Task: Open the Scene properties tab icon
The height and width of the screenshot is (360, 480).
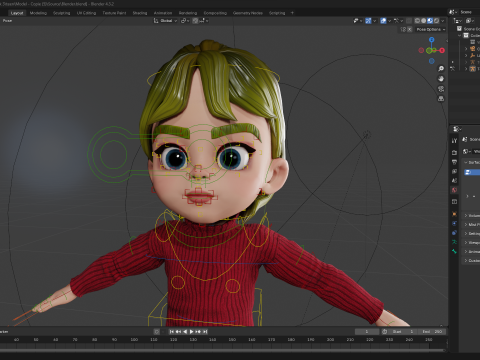Action: 454,180
